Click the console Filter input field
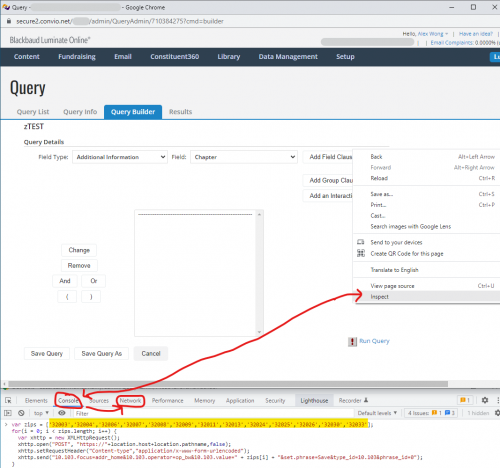The image size is (500, 468). coord(213,413)
